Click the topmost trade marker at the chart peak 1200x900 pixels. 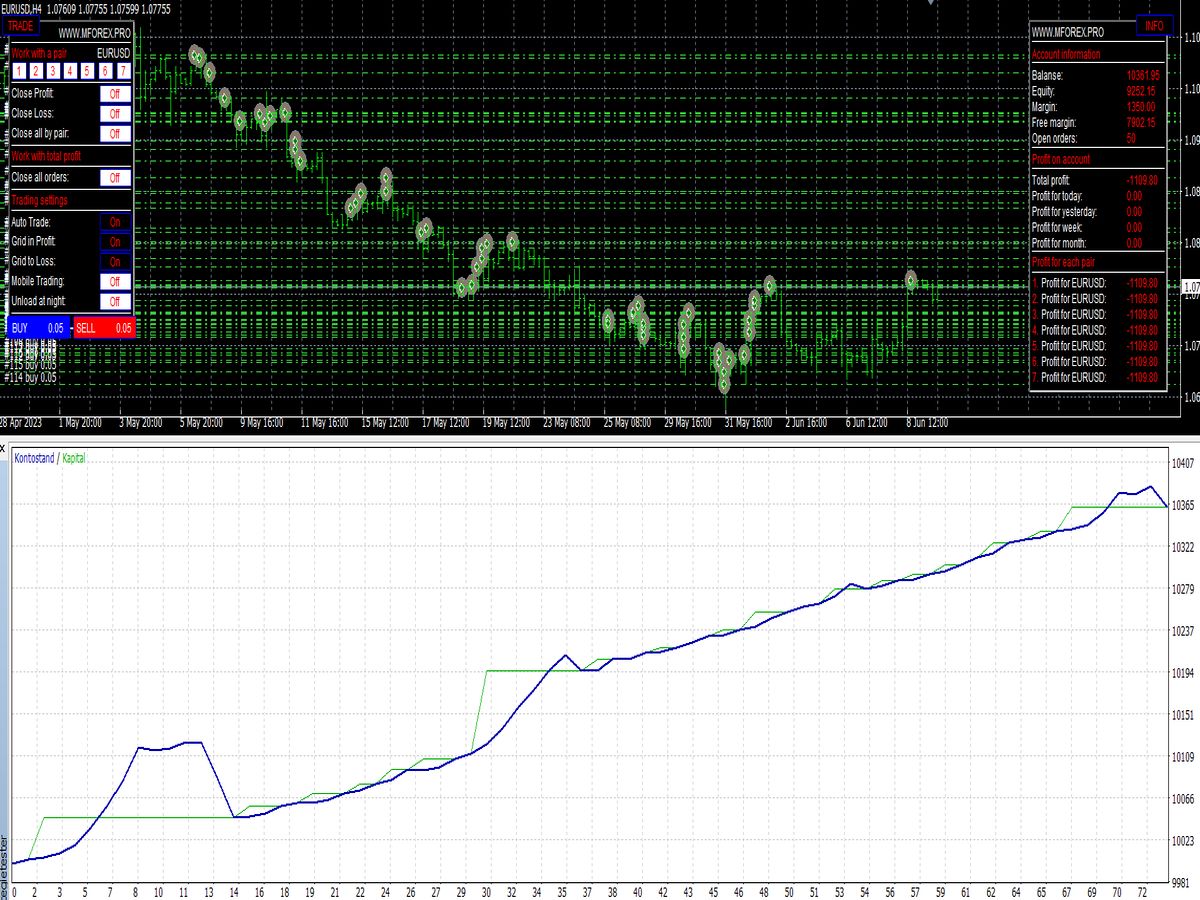point(196,54)
